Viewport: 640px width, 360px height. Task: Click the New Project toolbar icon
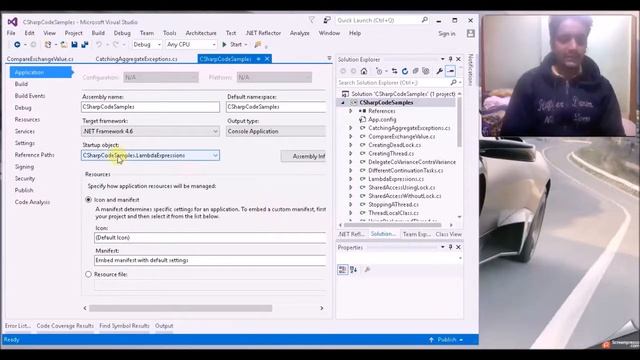pos(48,44)
